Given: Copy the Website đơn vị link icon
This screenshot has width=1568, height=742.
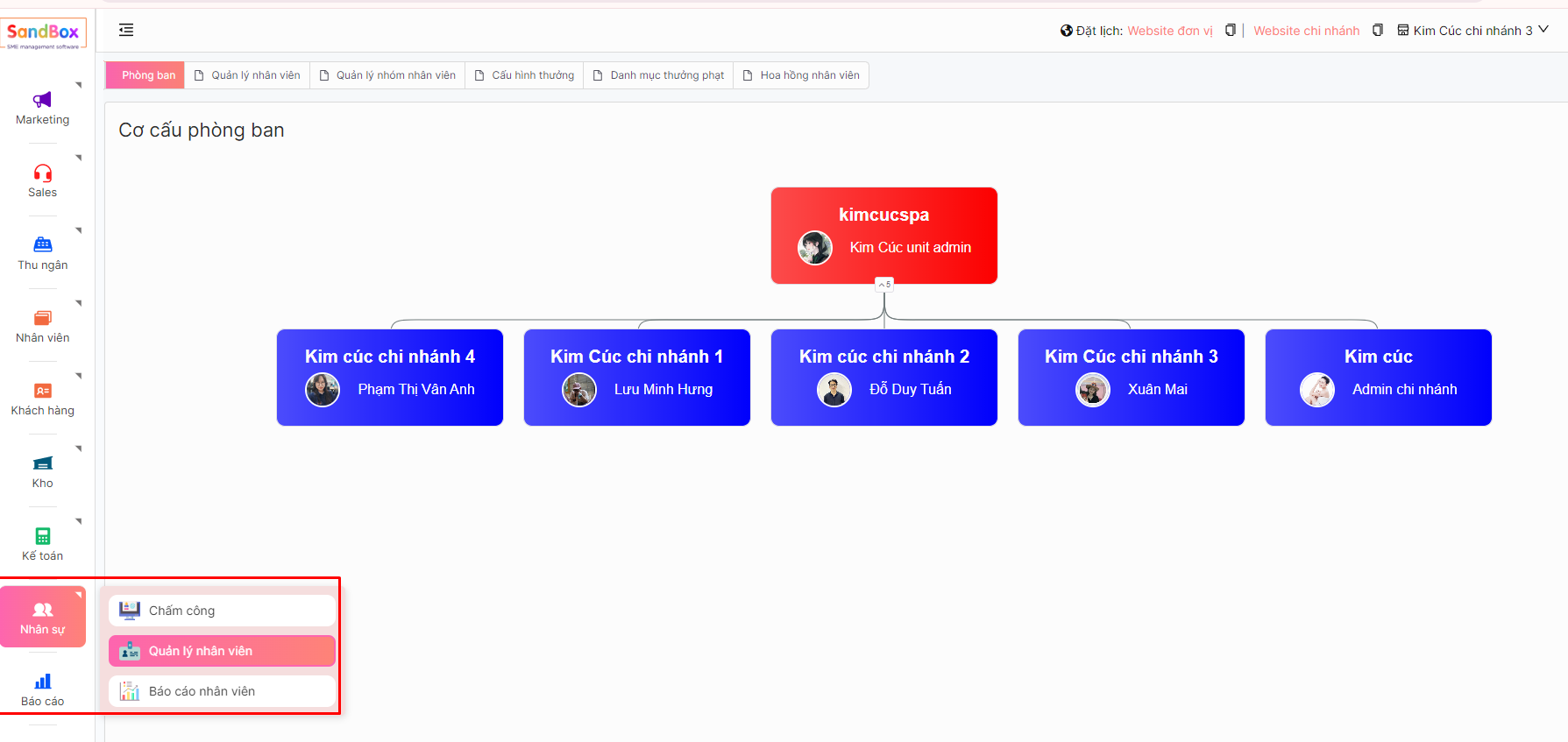Looking at the screenshot, I should tap(1230, 31).
